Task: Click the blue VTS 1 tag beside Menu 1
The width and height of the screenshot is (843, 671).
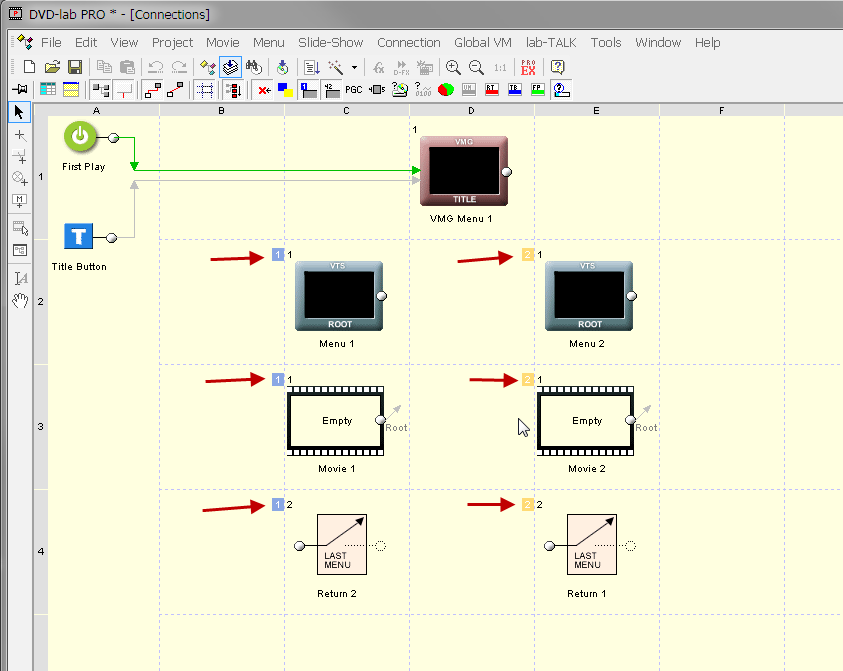Action: (278, 254)
